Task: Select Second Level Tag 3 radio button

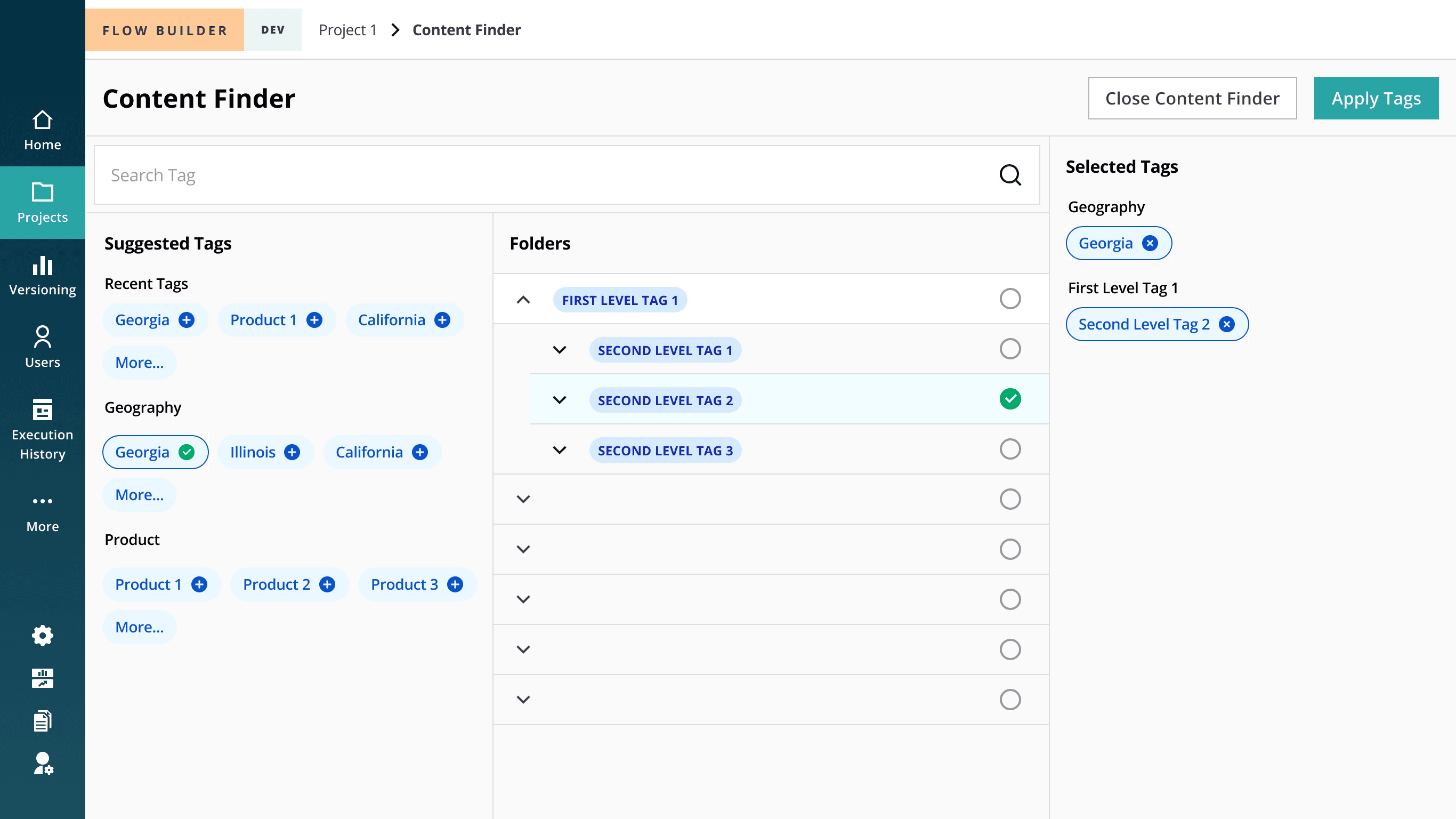Action: pyautogui.click(x=1009, y=449)
